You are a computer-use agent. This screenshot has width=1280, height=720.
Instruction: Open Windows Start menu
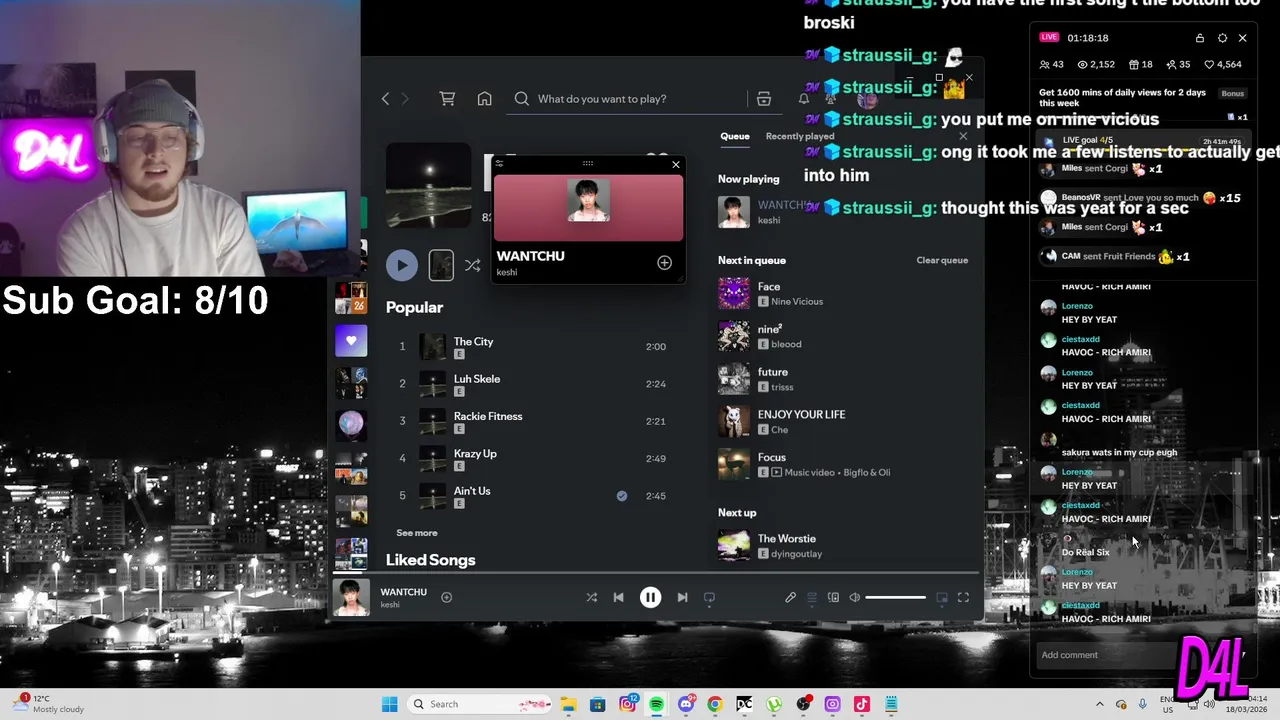(389, 704)
